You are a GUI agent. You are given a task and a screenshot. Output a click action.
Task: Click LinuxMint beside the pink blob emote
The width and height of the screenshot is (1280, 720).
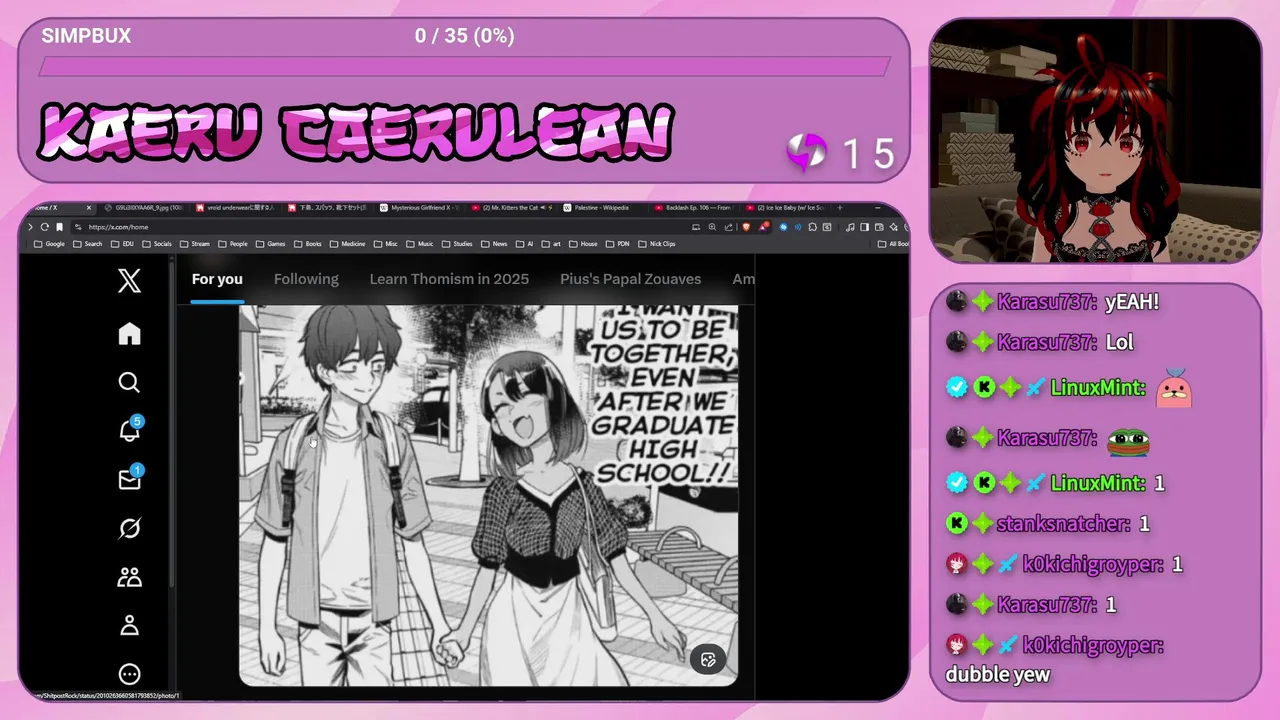tap(1098, 388)
